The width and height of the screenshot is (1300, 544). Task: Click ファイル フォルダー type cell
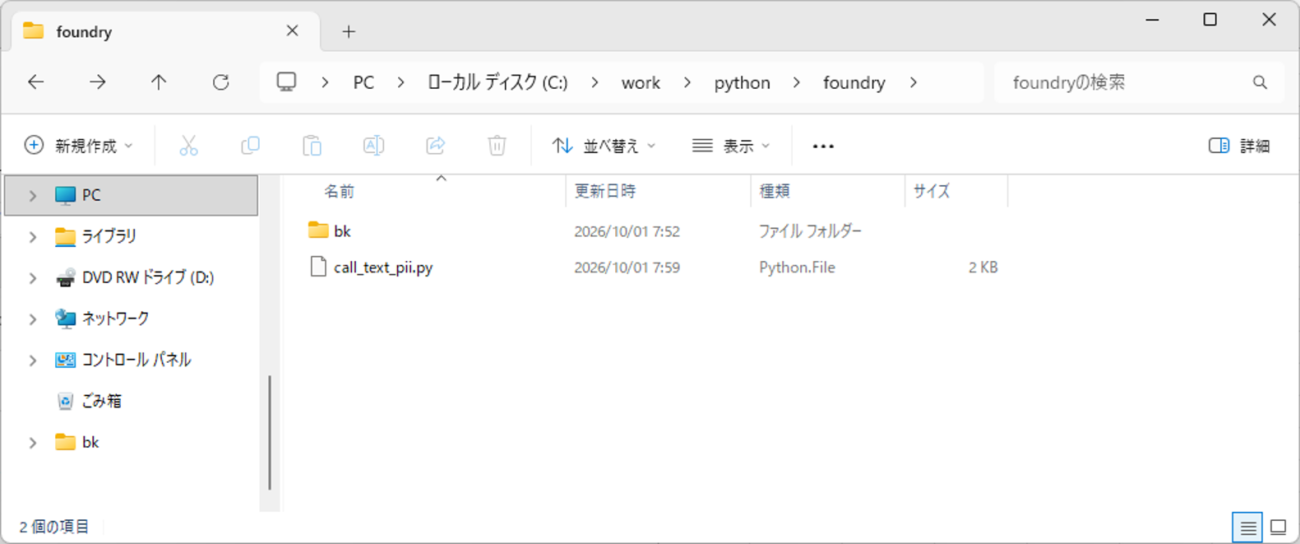(x=810, y=231)
